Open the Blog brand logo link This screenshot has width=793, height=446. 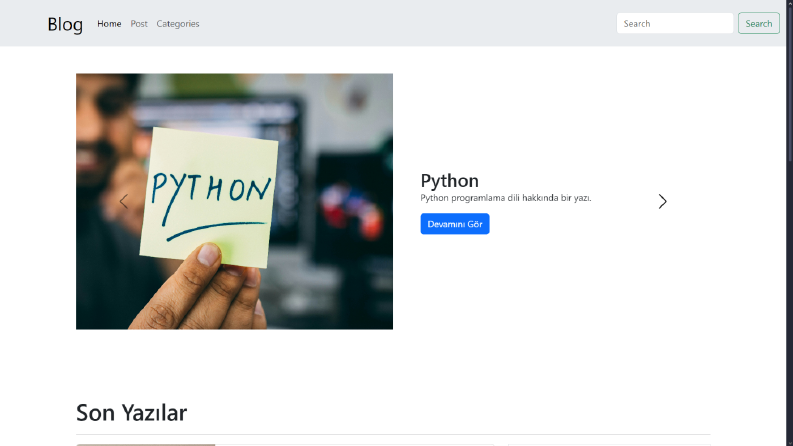click(65, 24)
